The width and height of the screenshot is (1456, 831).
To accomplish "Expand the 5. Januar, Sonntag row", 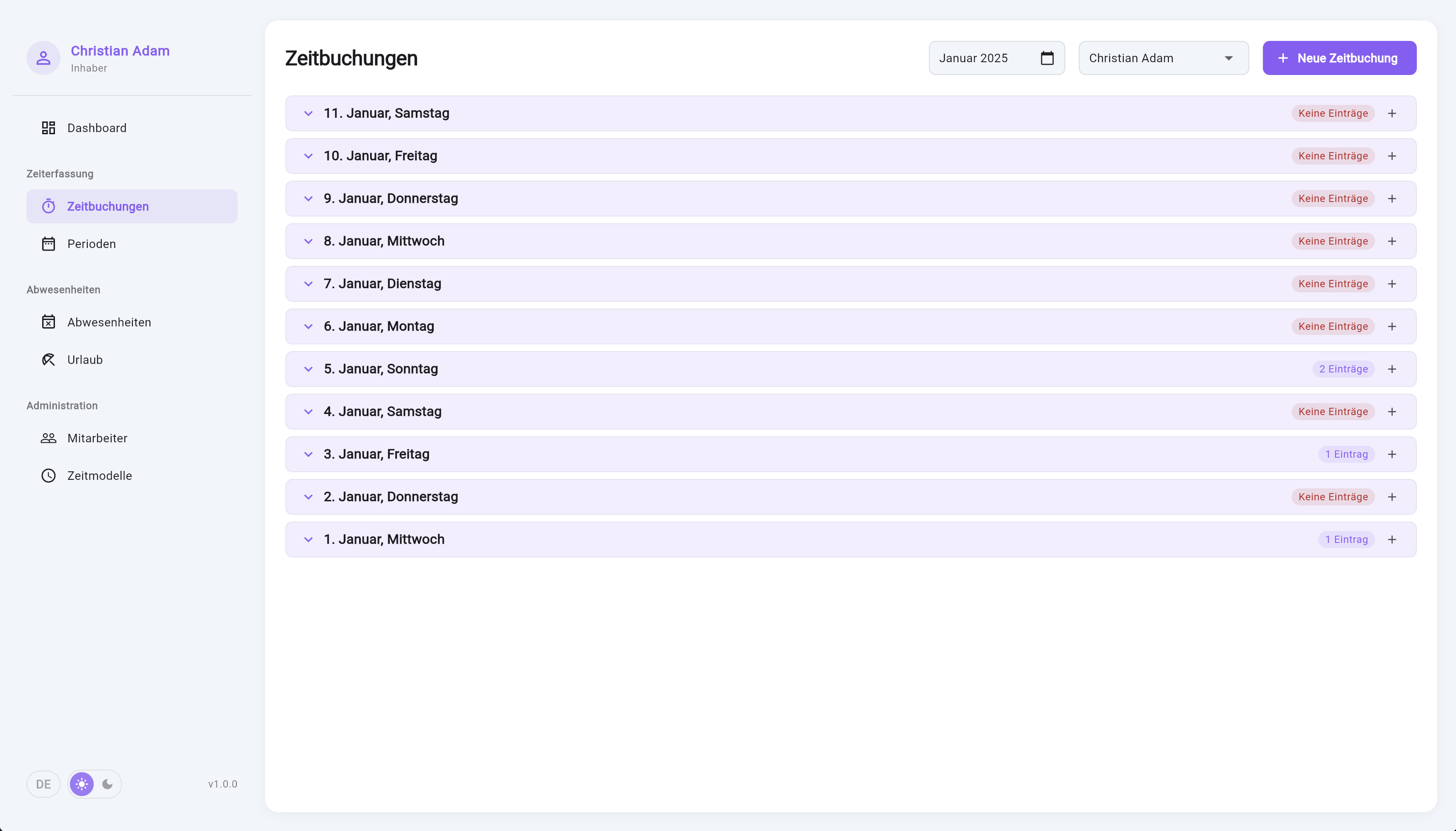I will pyautogui.click(x=308, y=369).
